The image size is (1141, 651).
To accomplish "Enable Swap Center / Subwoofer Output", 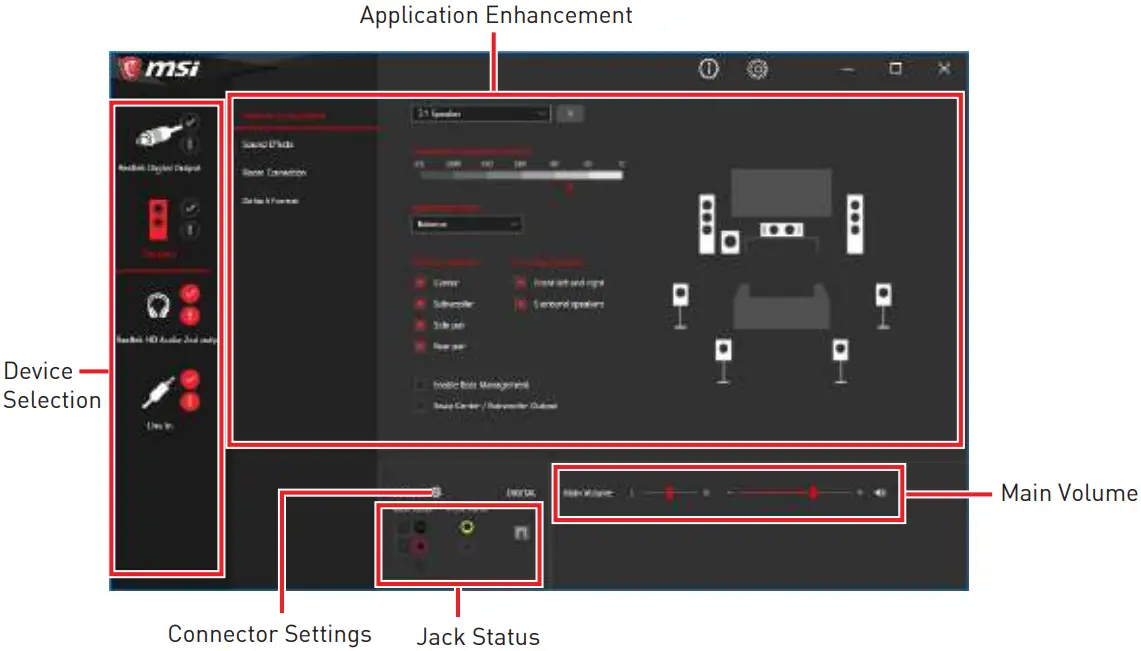I will (420, 406).
